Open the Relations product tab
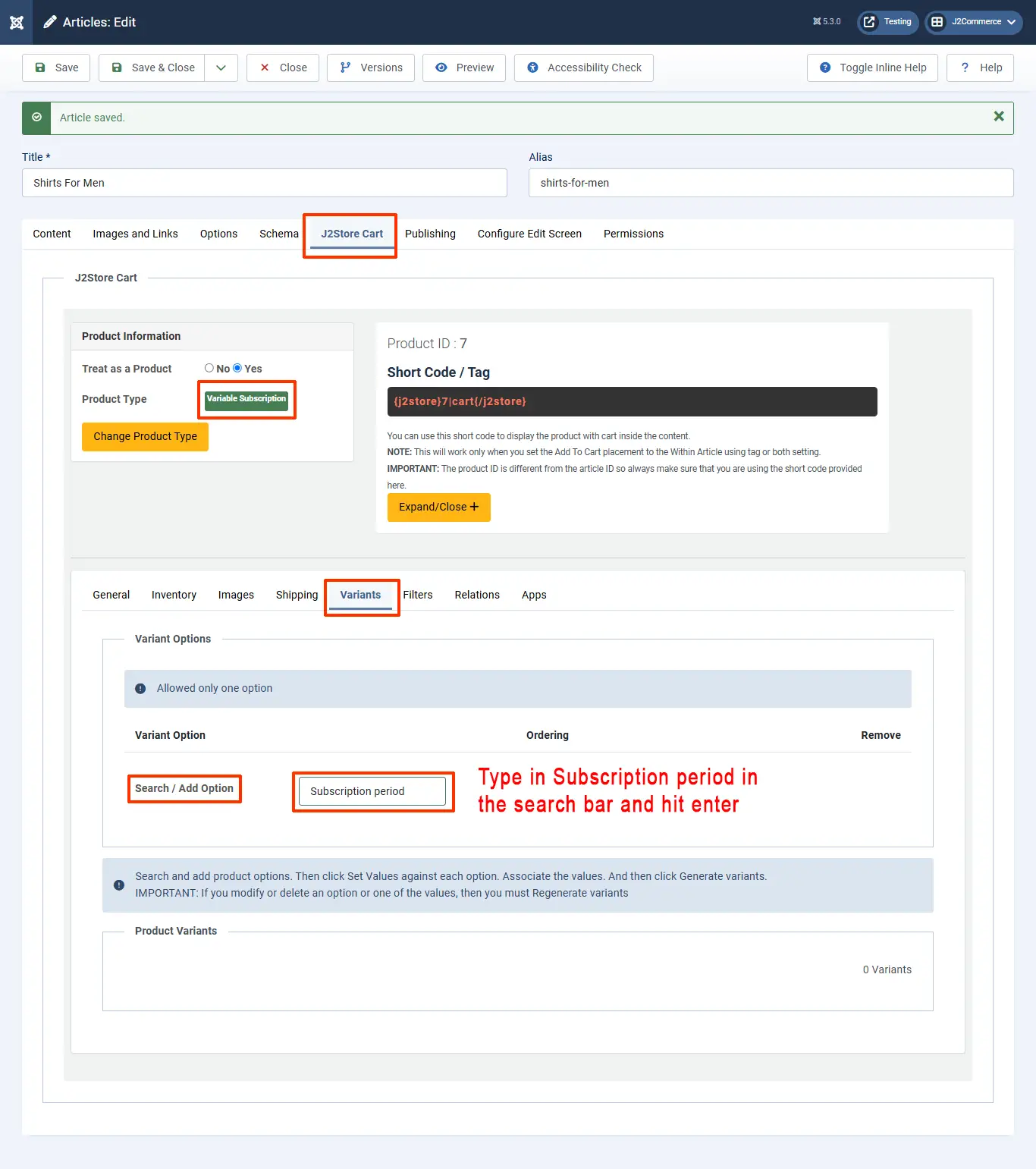 point(477,595)
